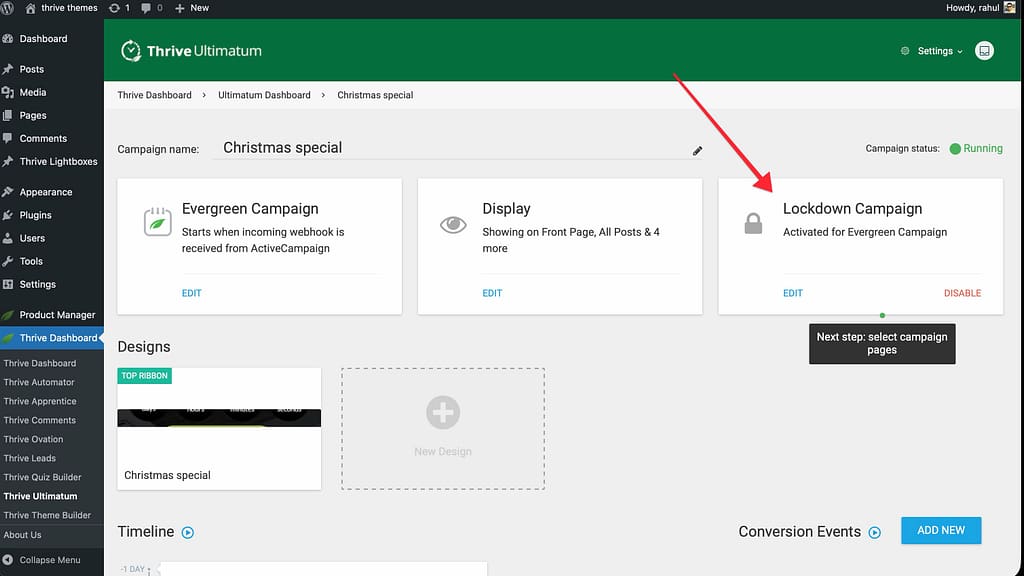Disable the Lockdown Campaign
Image resolution: width=1024 pixels, height=576 pixels.
point(962,293)
